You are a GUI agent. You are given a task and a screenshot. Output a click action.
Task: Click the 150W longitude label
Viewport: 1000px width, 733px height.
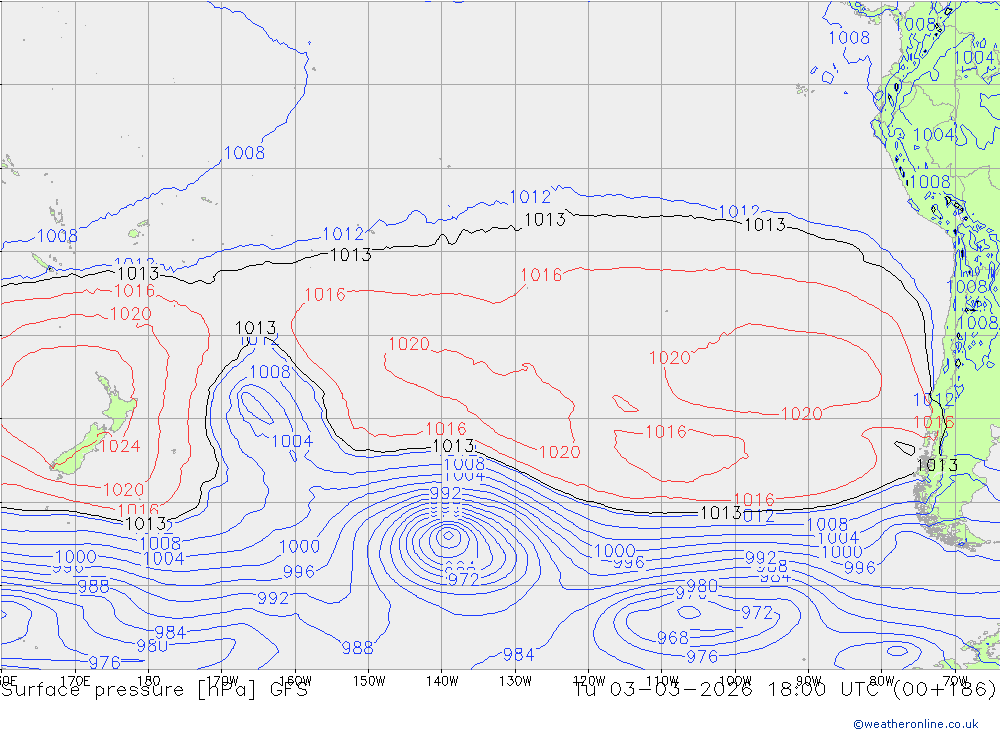tap(369, 681)
